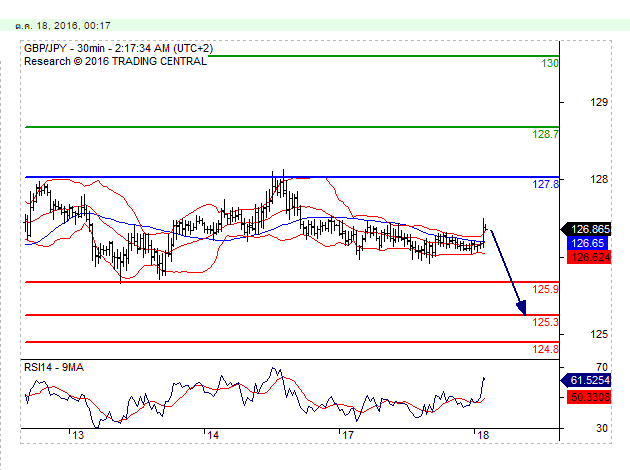Click the red 124.8 support label
This screenshot has width=630, height=470.
545,349
